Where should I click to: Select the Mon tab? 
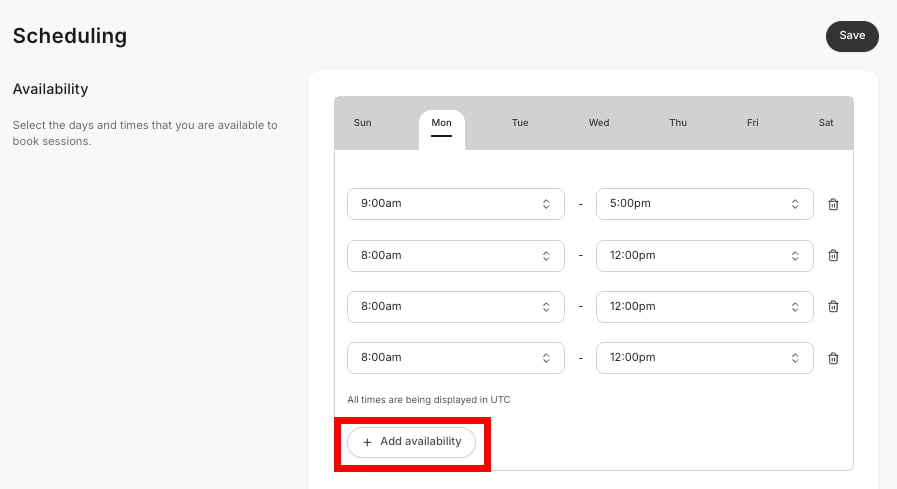point(441,129)
